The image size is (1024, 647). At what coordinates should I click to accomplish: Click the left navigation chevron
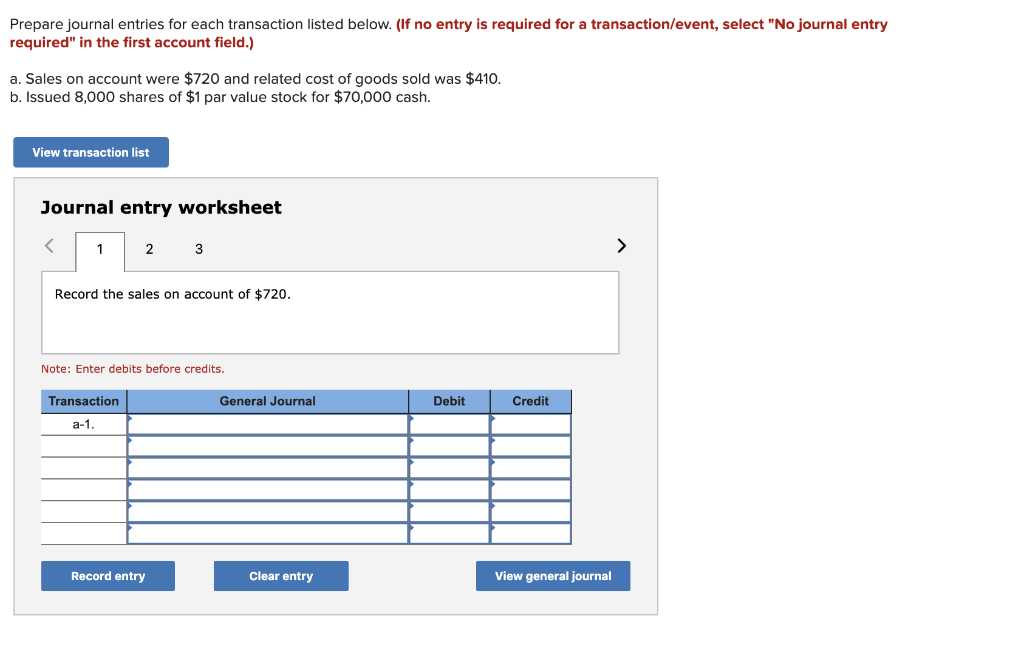pyautogui.click(x=48, y=245)
